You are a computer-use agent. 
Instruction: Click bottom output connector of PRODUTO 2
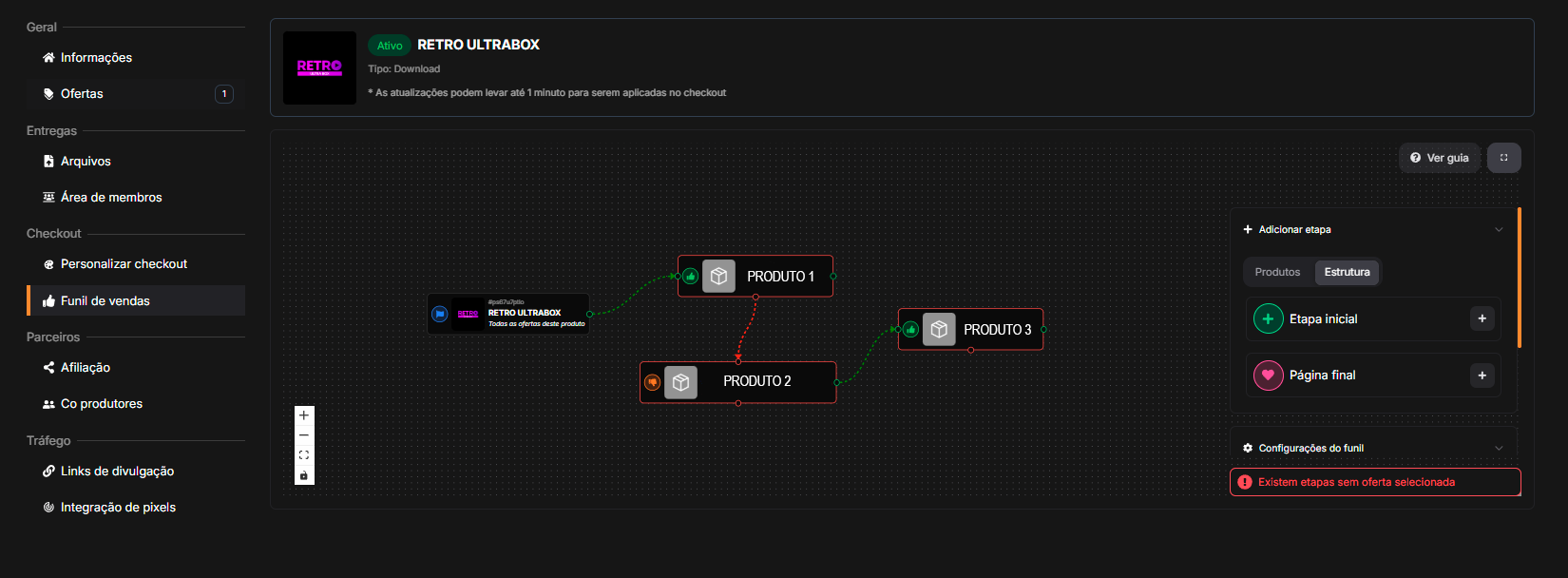coord(738,403)
